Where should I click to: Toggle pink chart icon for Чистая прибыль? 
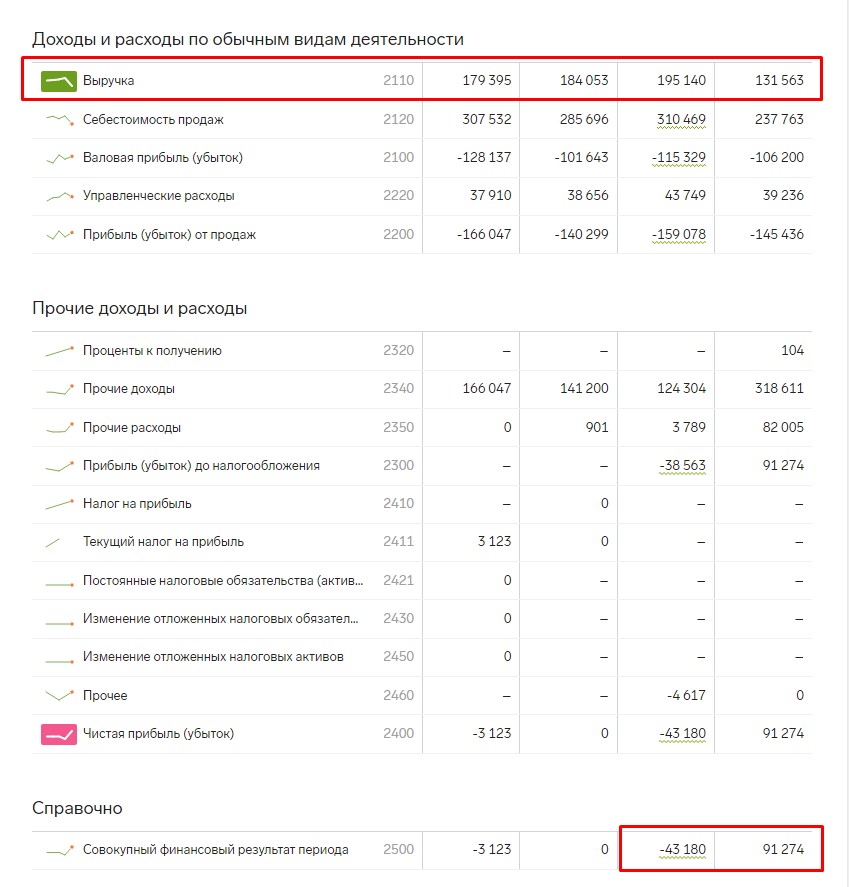click(59, 734)
